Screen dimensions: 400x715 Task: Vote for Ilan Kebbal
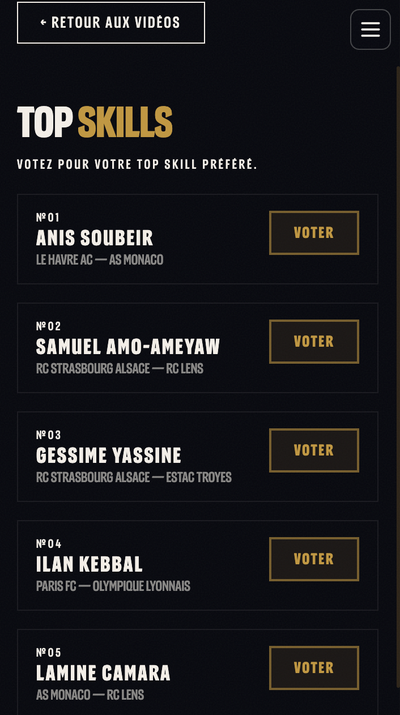314,559
